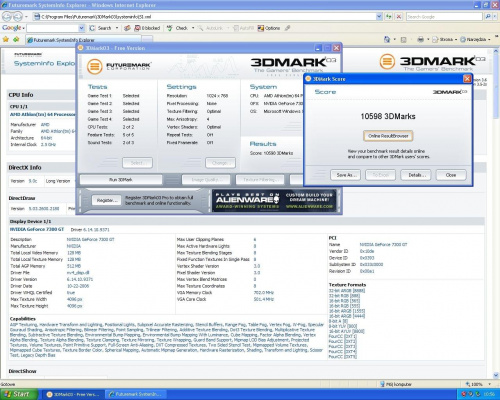Open Favorites Center star icon

tap(6, 39)
